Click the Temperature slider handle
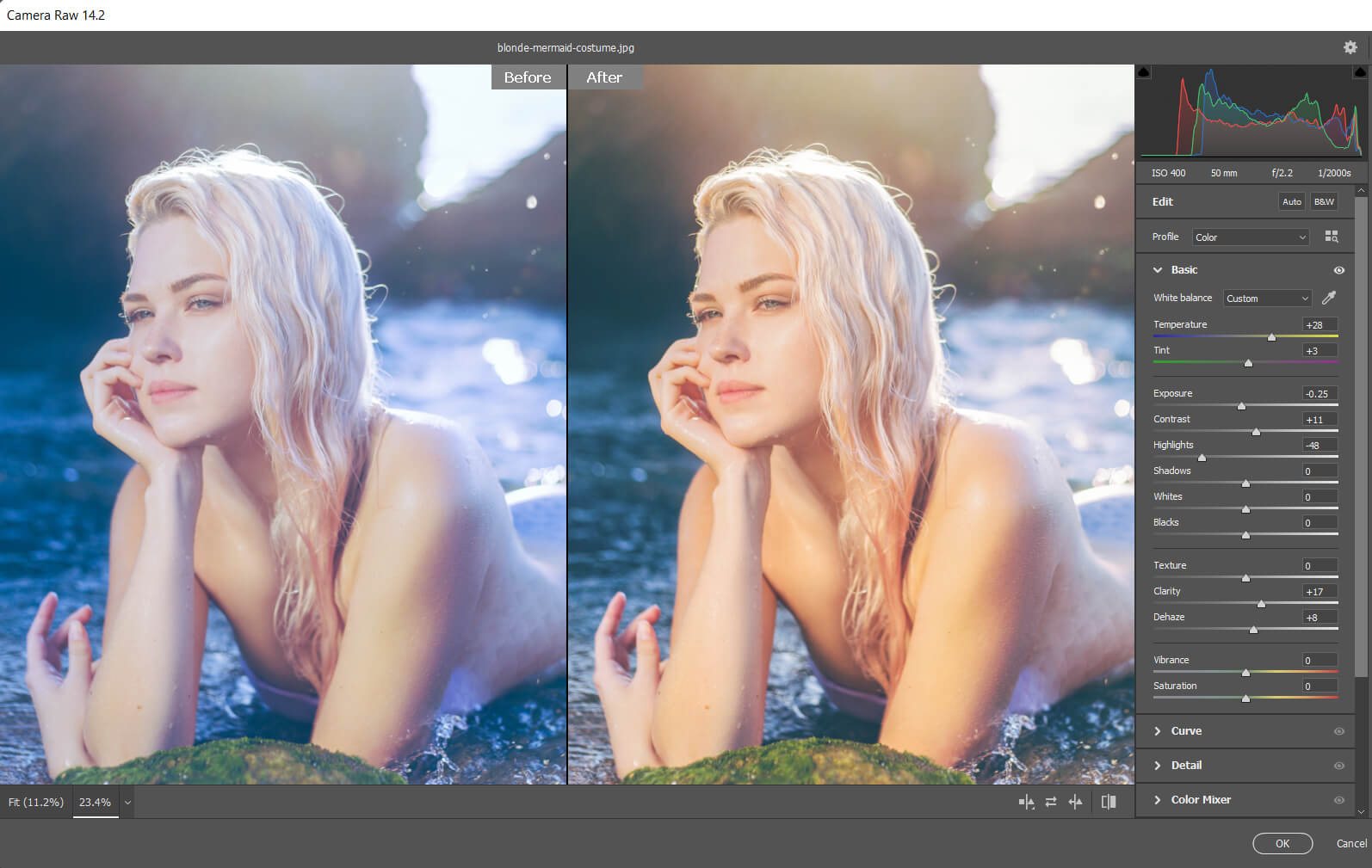The width and height of the screenshot is (1372, 868). tap(1271, 337)
